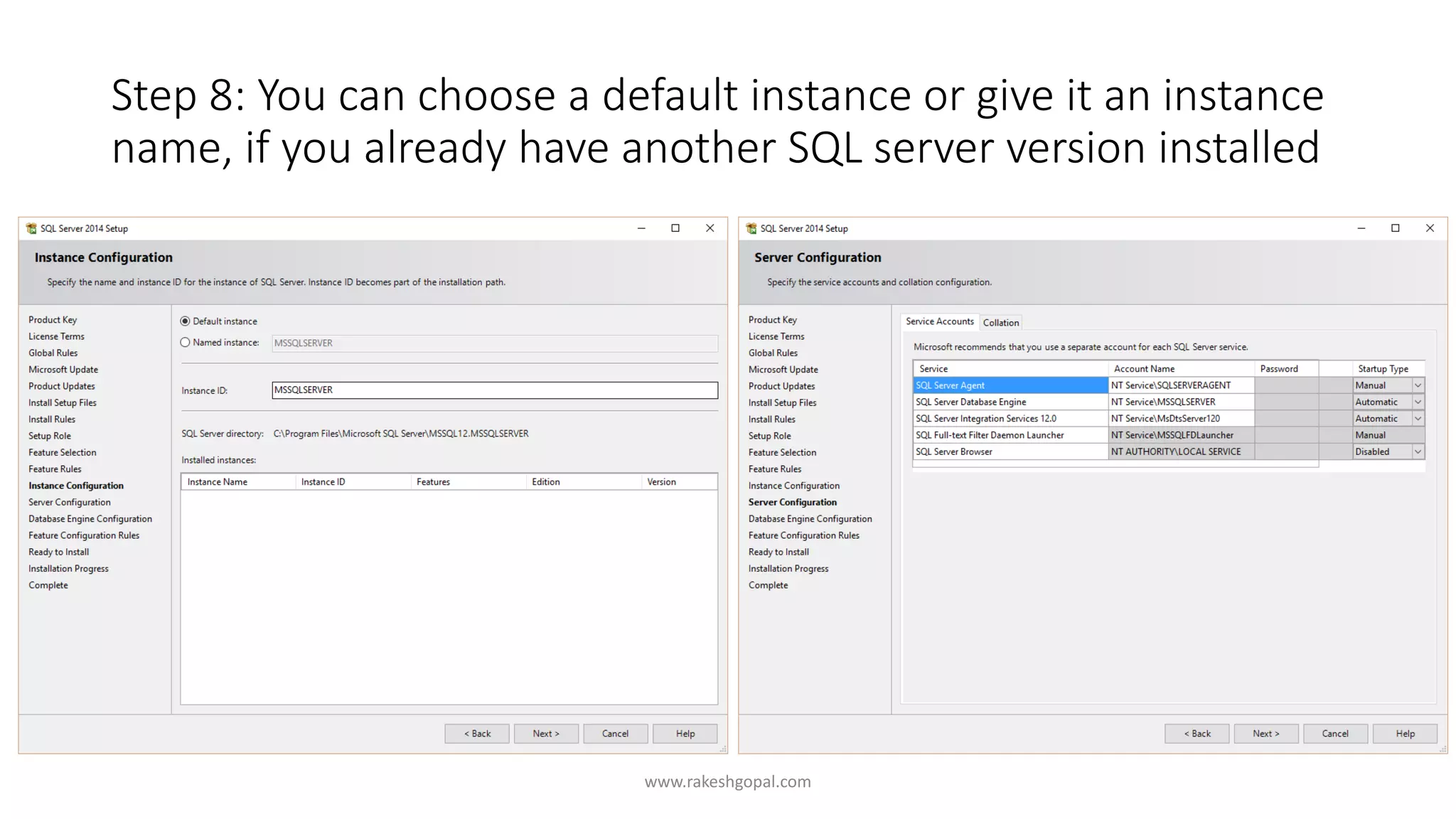Click Cancel in Instance Configuration window

click(x=616, y=734)
